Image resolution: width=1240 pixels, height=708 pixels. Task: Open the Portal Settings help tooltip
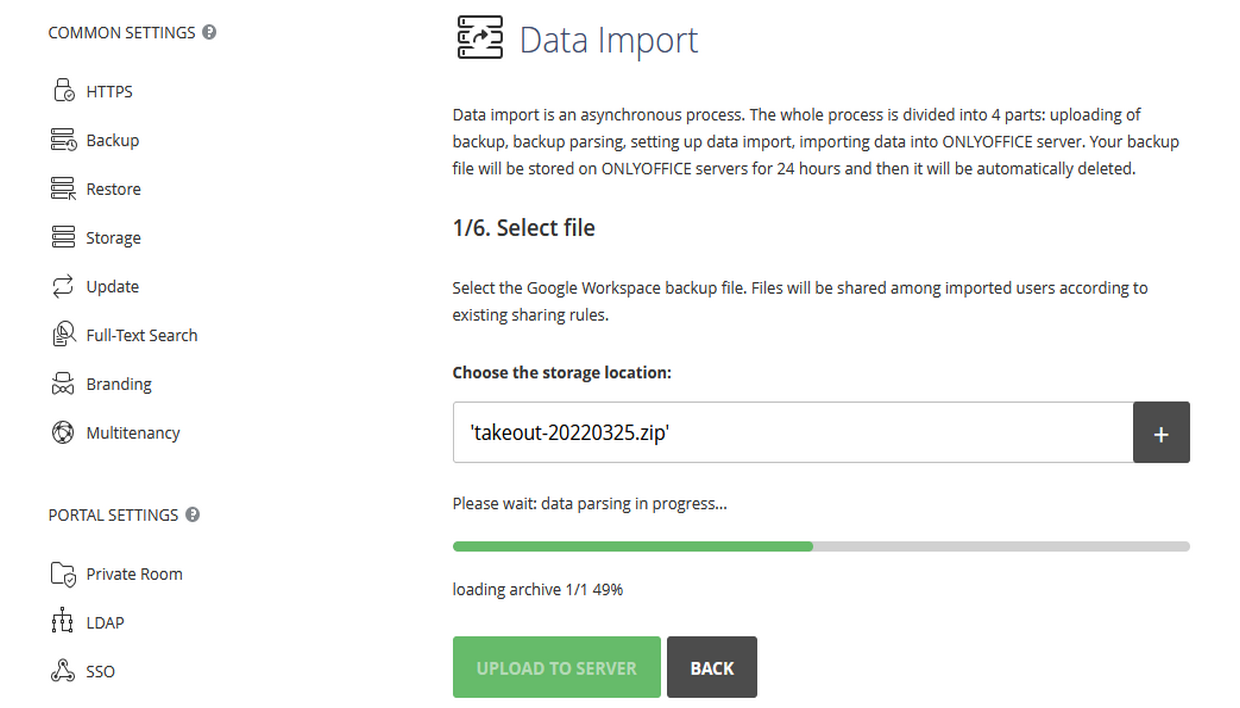coord(194,515)
